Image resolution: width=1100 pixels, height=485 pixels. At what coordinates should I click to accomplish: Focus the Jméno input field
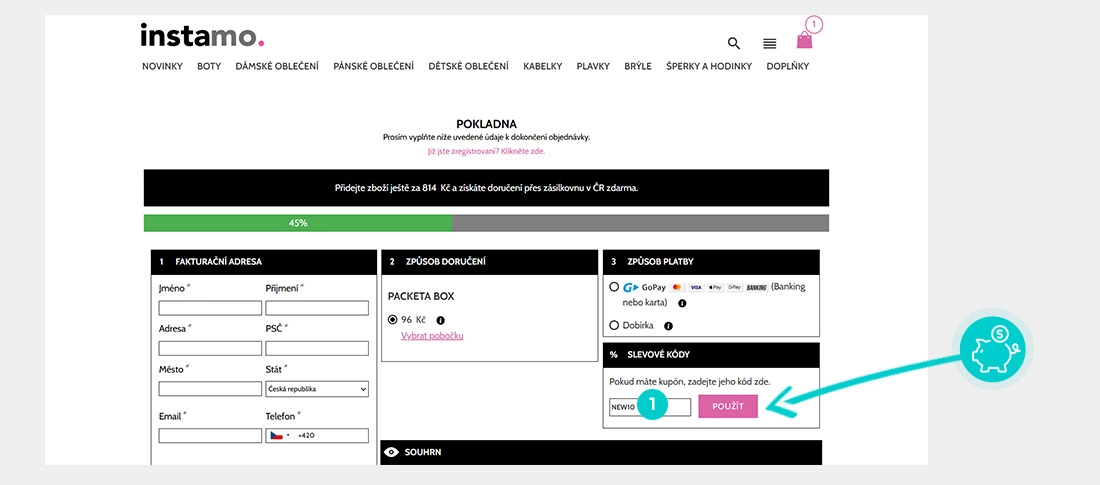210,308
